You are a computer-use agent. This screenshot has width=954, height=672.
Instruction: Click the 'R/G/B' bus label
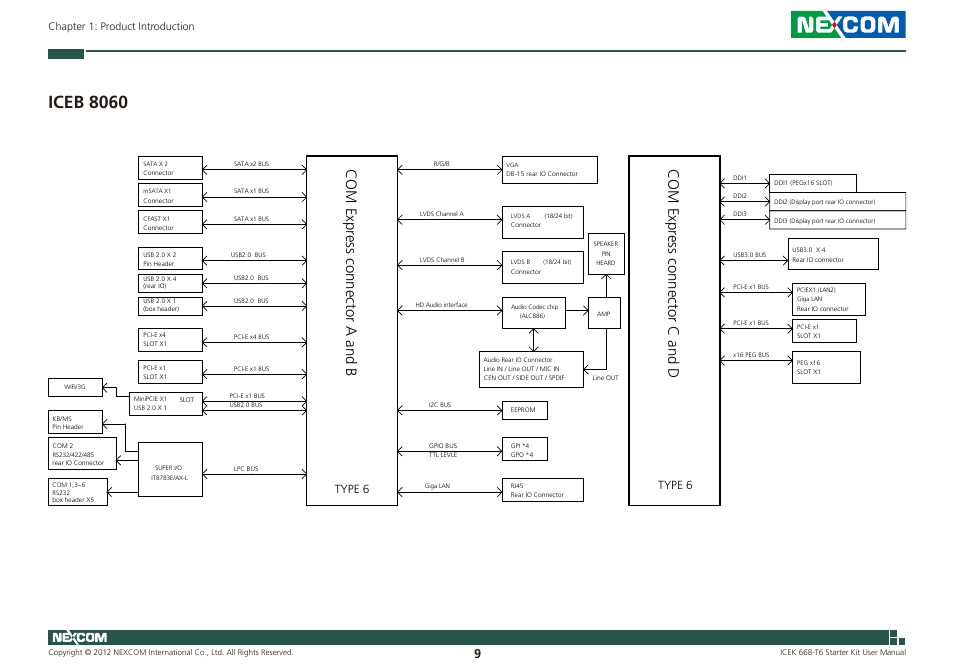[x=442, y=164]
